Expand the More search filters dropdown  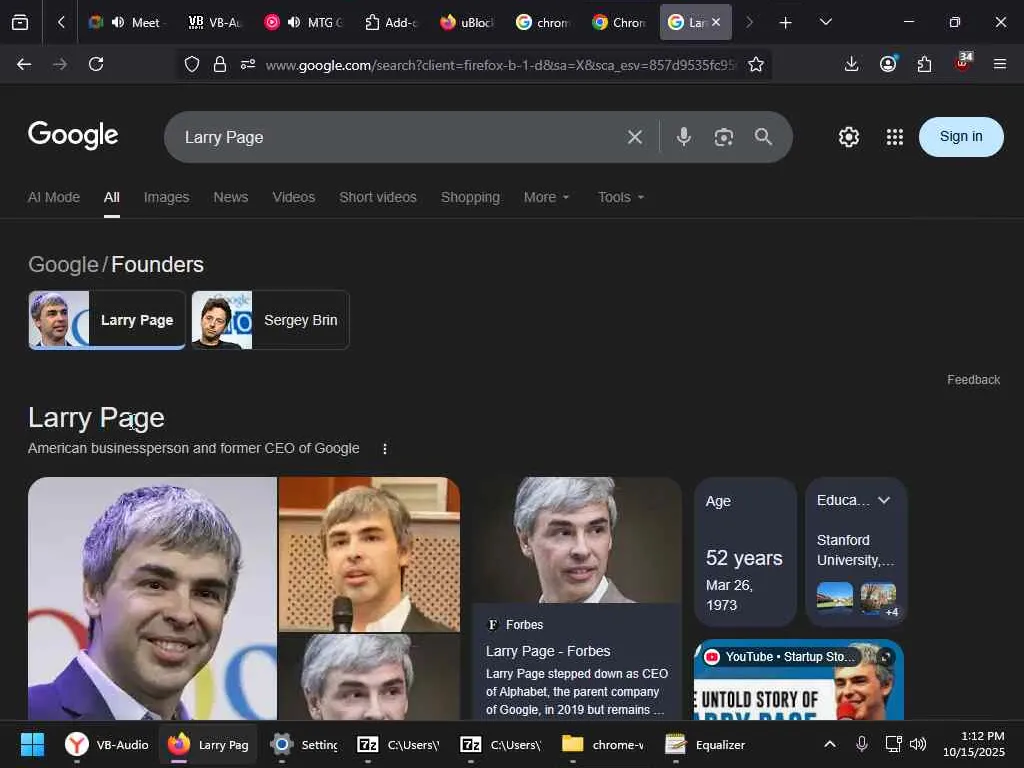click(547, 197)
